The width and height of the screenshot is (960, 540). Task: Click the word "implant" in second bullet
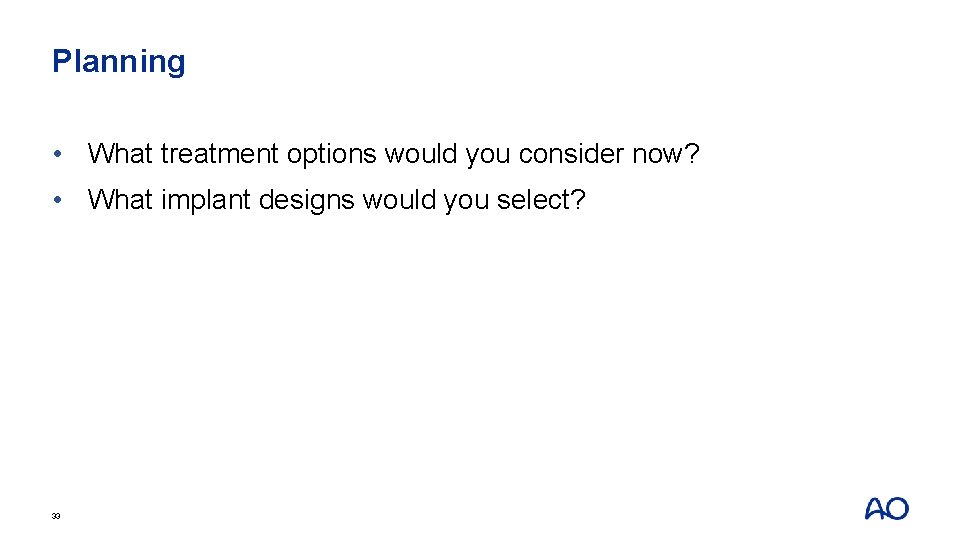click(205, 200)
